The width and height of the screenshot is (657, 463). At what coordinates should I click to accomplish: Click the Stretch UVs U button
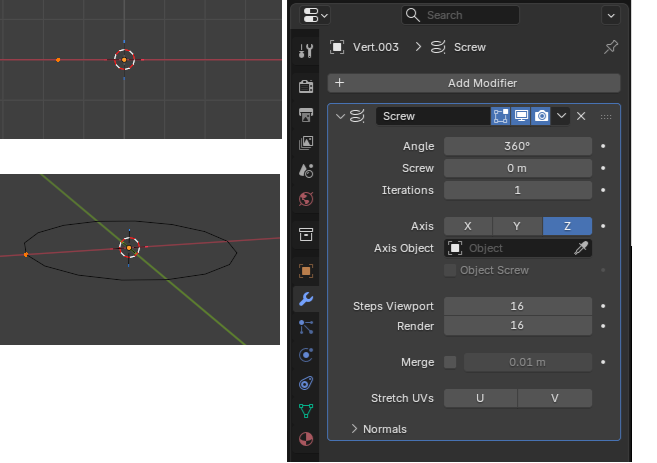click(x=480, y=398)
